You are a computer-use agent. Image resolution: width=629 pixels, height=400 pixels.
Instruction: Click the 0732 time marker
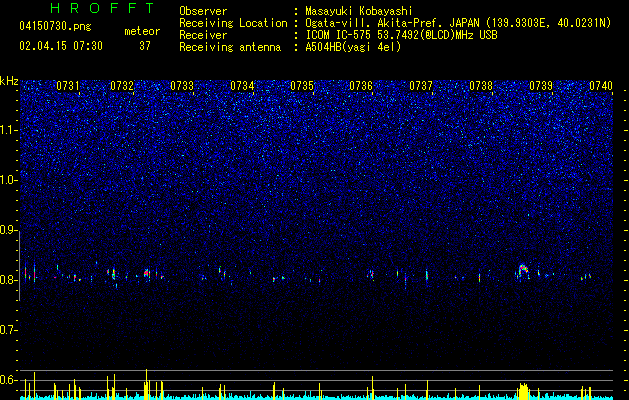(x=122, y=86)
